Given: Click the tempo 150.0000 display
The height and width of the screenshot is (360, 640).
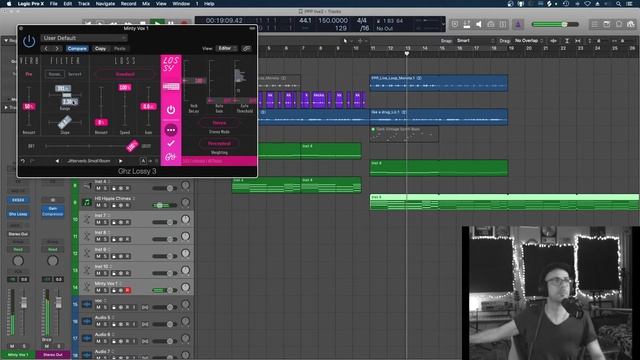Looking at the screenshot, I should [x=333, y=20].
